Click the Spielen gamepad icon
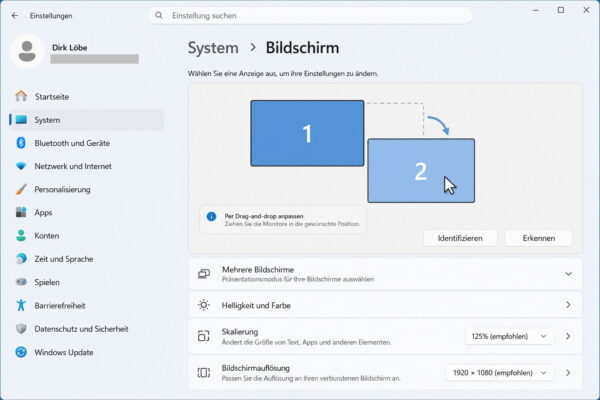600x400 pixels. [x=21, y=282]
